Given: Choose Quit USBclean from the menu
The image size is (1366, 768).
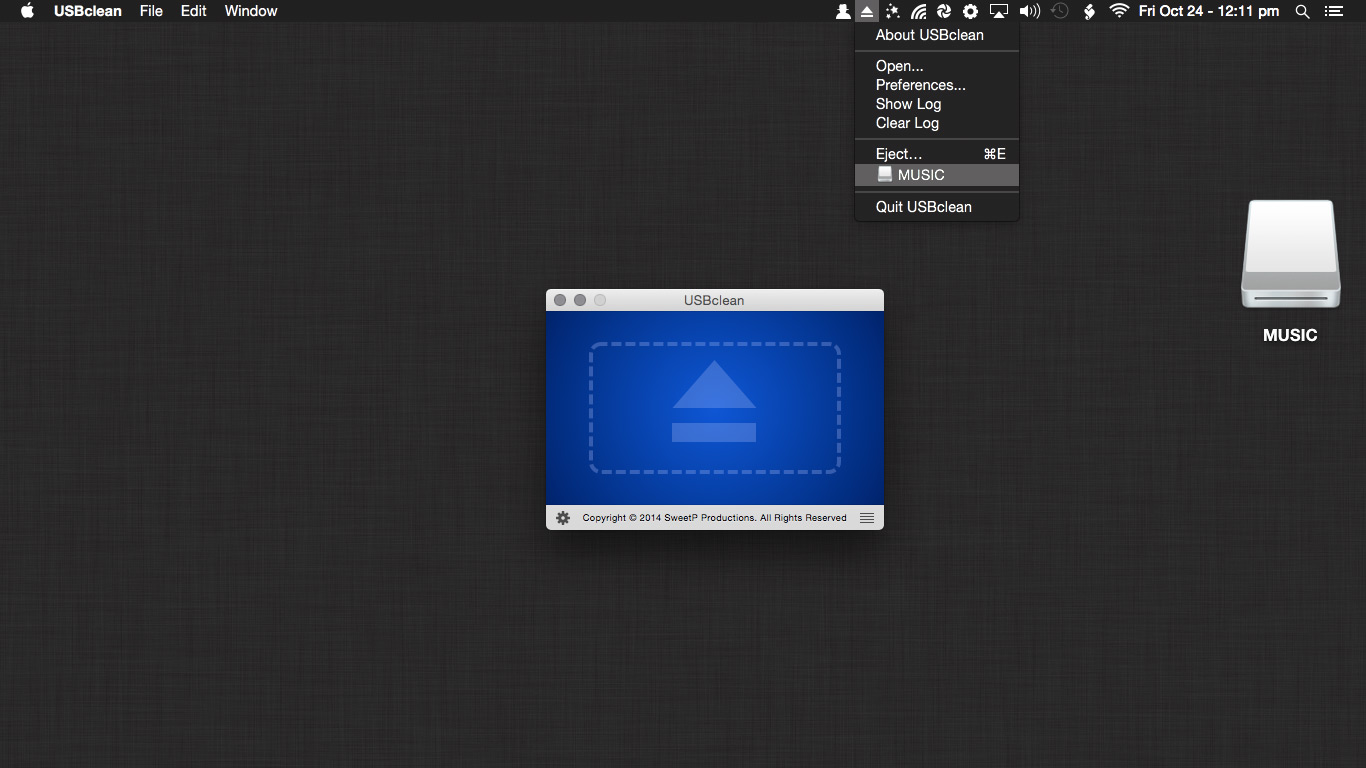Looking at the screenshot, I should 937,207.
